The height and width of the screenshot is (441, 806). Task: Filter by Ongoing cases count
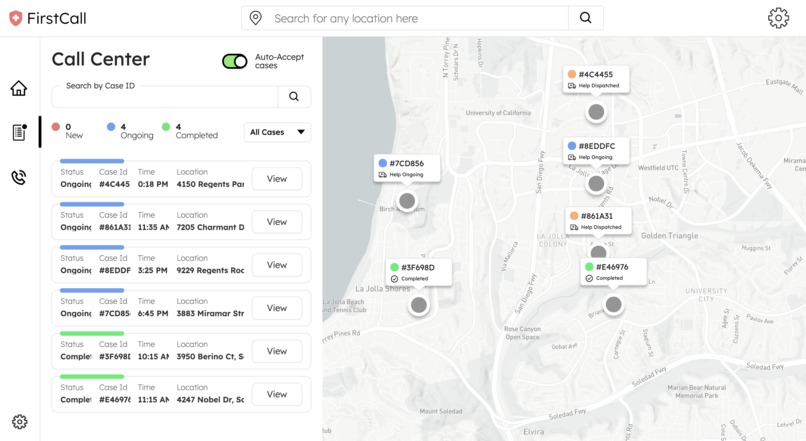130,131
